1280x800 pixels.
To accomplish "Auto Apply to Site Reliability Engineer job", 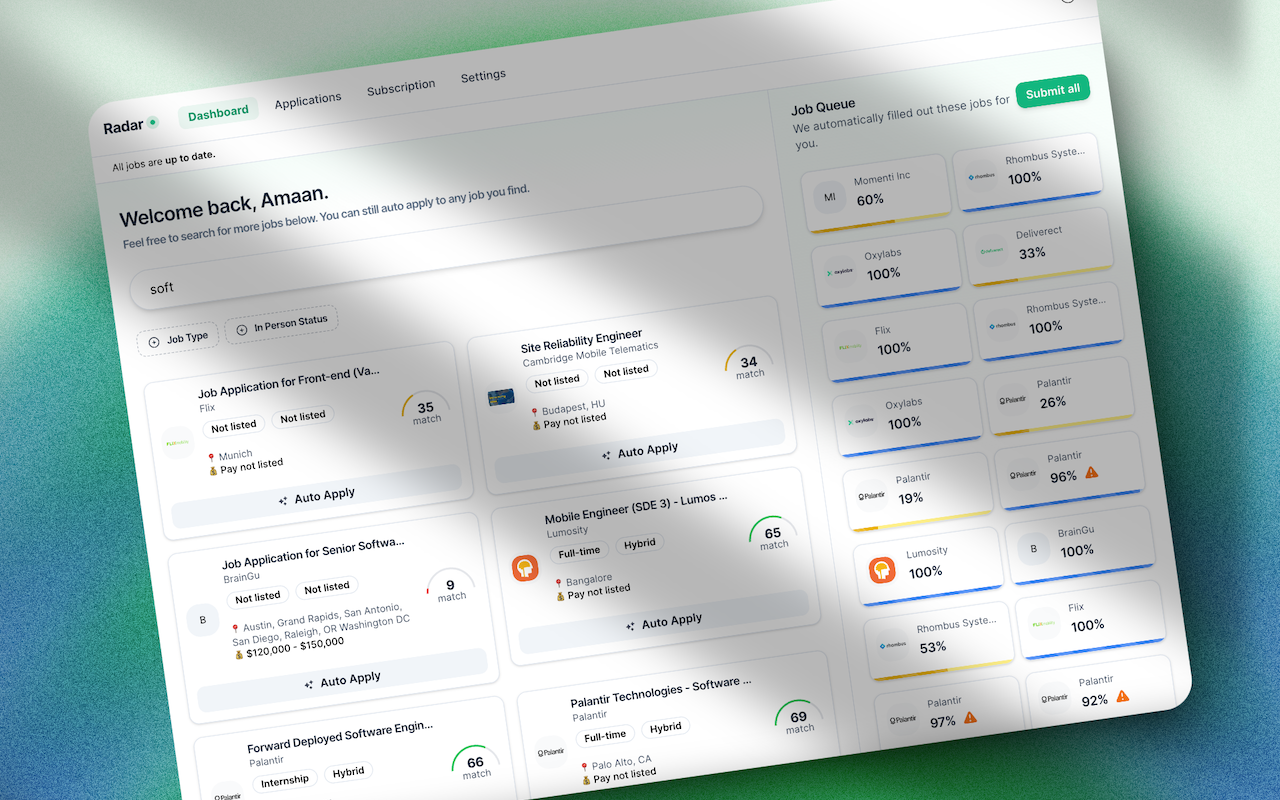I will [640, 450].
